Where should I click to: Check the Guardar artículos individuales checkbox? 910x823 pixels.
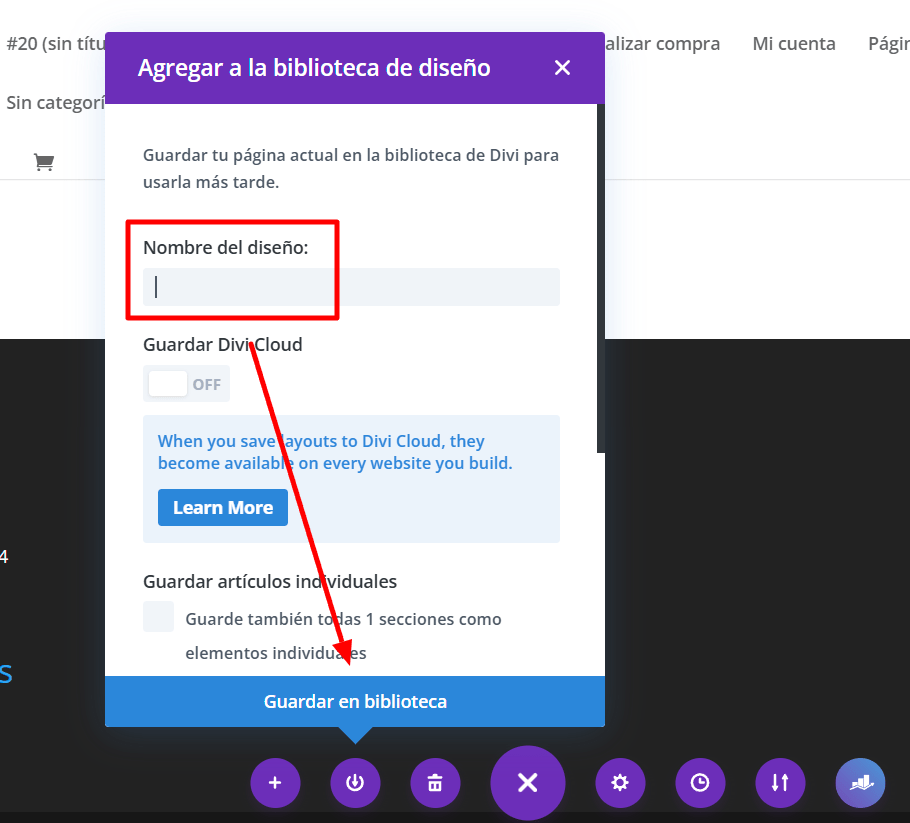click(x=158, y=616)
